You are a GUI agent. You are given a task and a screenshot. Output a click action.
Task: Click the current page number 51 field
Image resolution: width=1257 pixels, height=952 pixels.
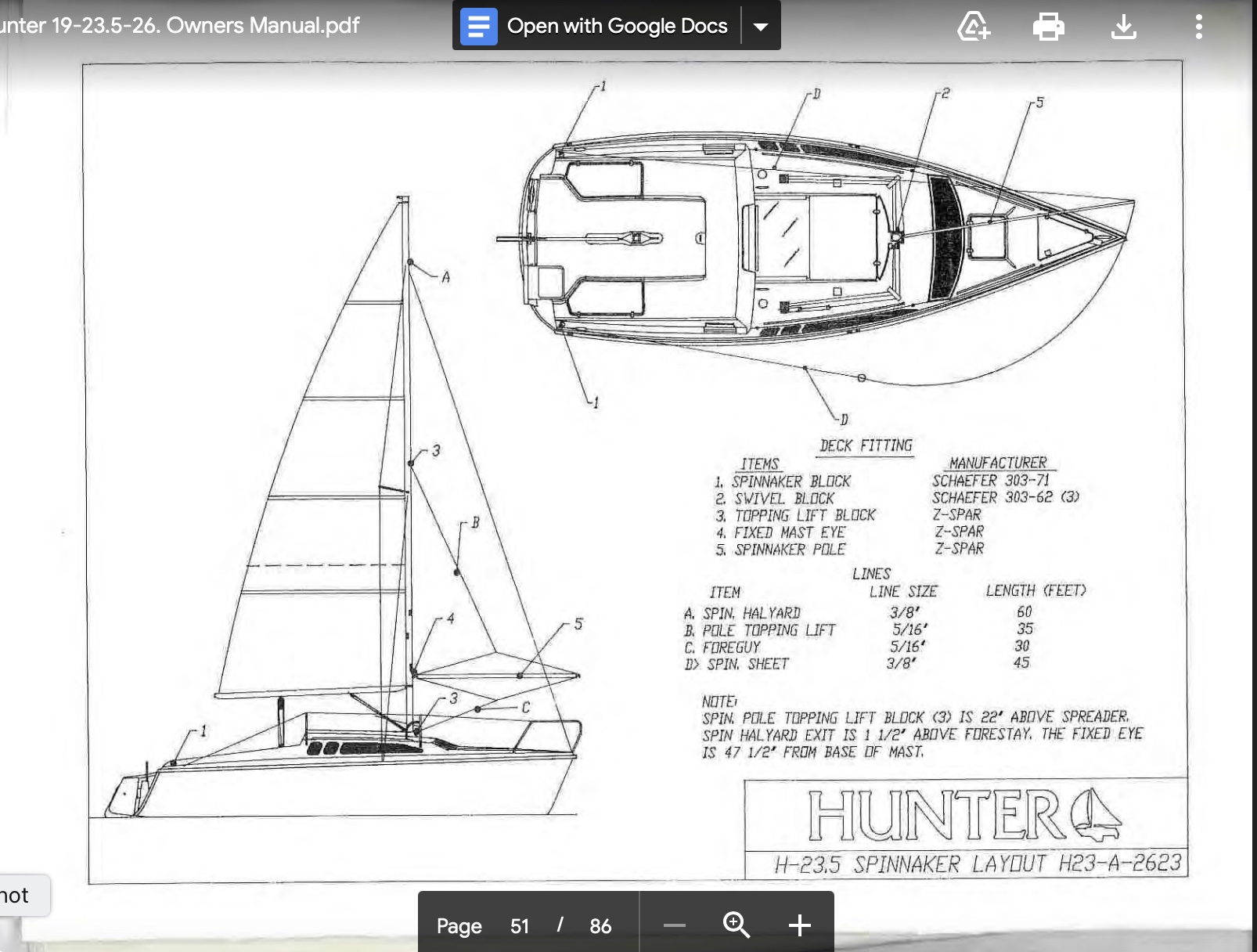tap(520, 926)
